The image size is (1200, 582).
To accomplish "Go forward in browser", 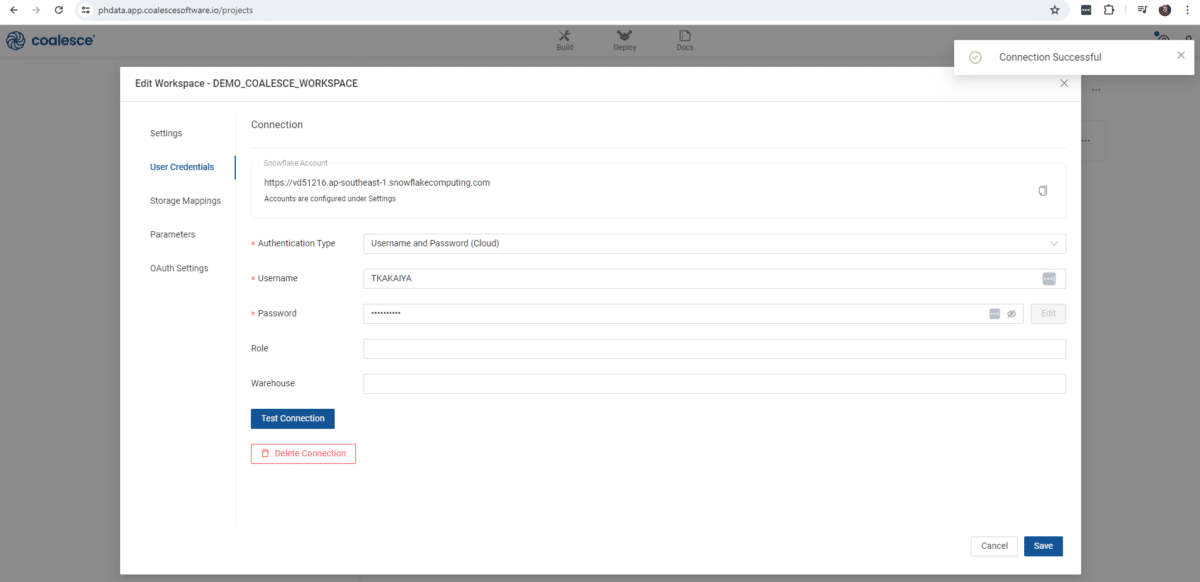I will coord(37,10).
